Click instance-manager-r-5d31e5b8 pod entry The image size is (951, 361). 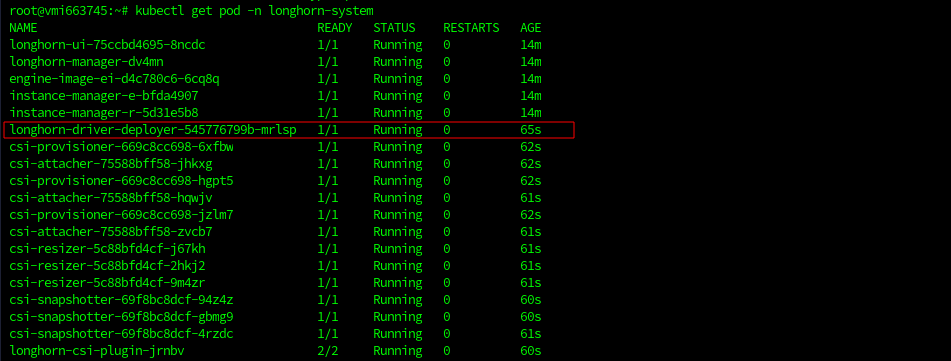coord(104,113)
